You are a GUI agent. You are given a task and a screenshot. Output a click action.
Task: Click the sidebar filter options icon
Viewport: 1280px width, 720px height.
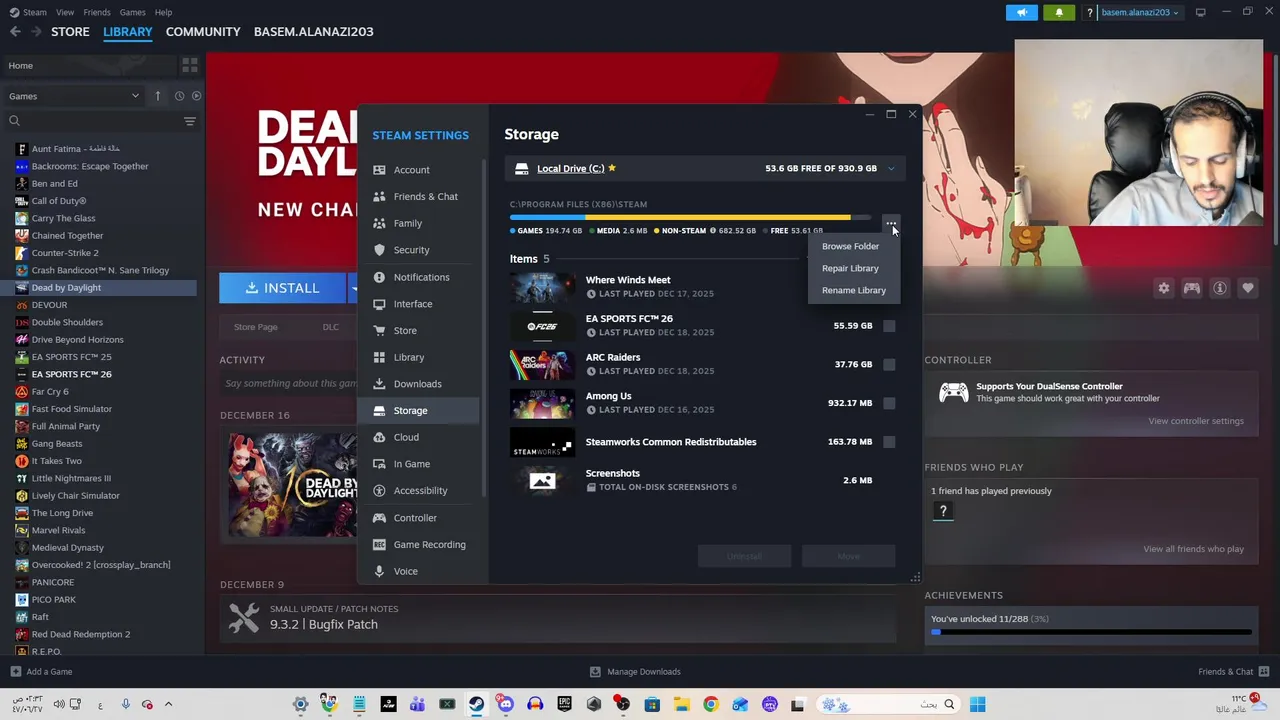190,121
